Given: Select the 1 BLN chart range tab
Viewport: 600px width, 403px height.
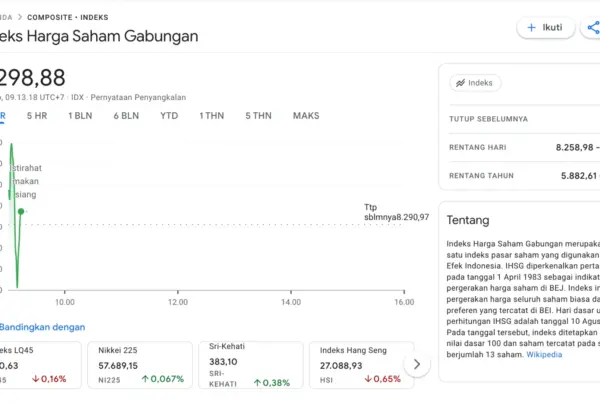Looking at the screenshot, I should (x=80, y=116).
